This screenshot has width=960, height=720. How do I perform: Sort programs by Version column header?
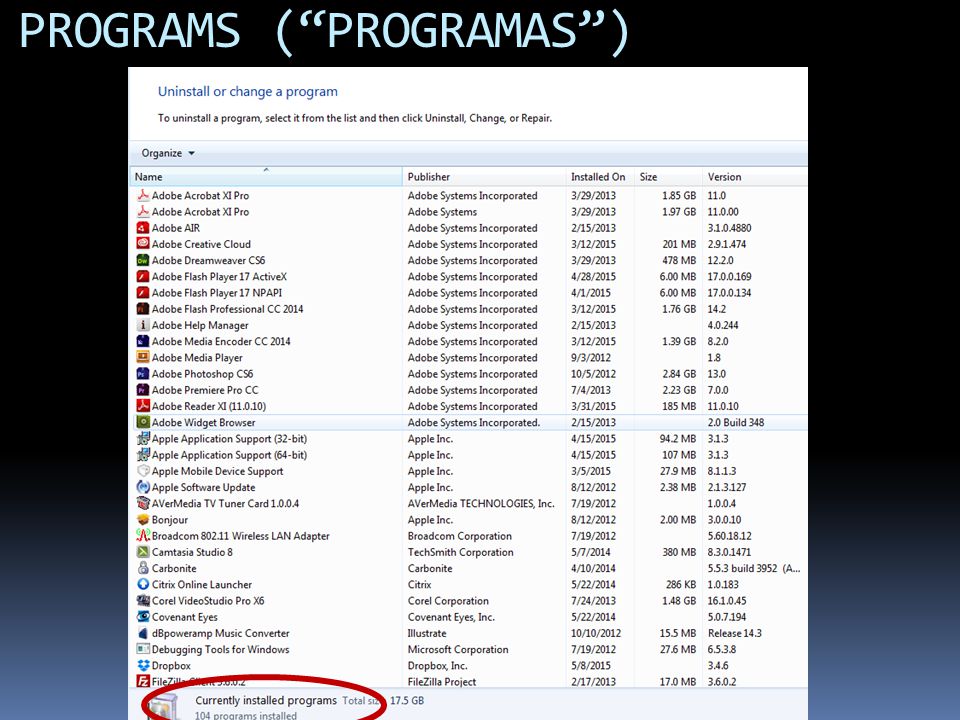pos(754,177)
